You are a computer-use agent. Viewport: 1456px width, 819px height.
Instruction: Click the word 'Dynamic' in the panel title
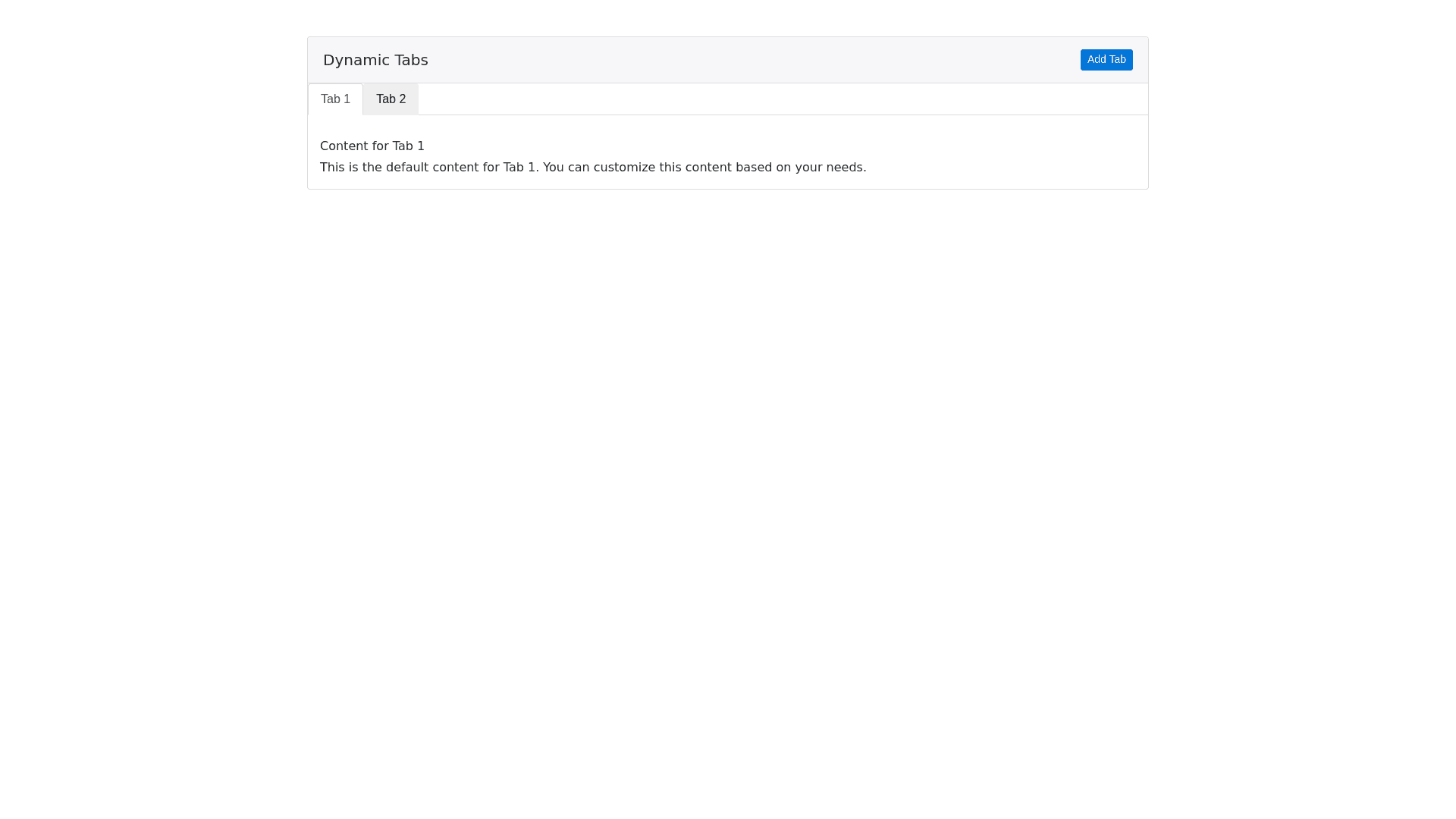353,60
